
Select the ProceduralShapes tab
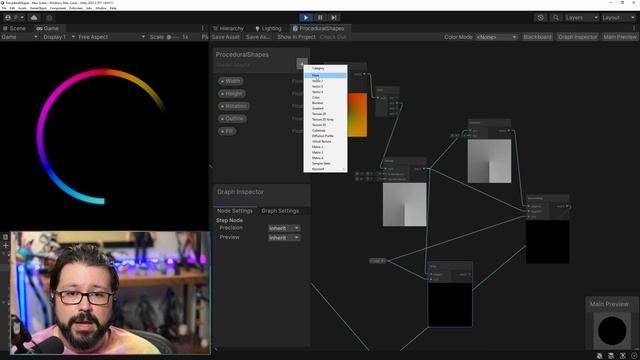tap(318, 28)
